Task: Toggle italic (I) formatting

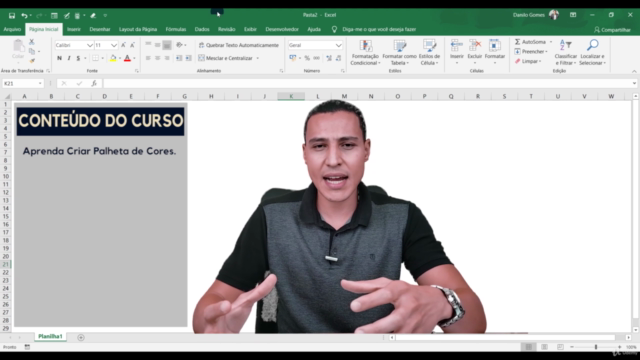Action: 69,58
